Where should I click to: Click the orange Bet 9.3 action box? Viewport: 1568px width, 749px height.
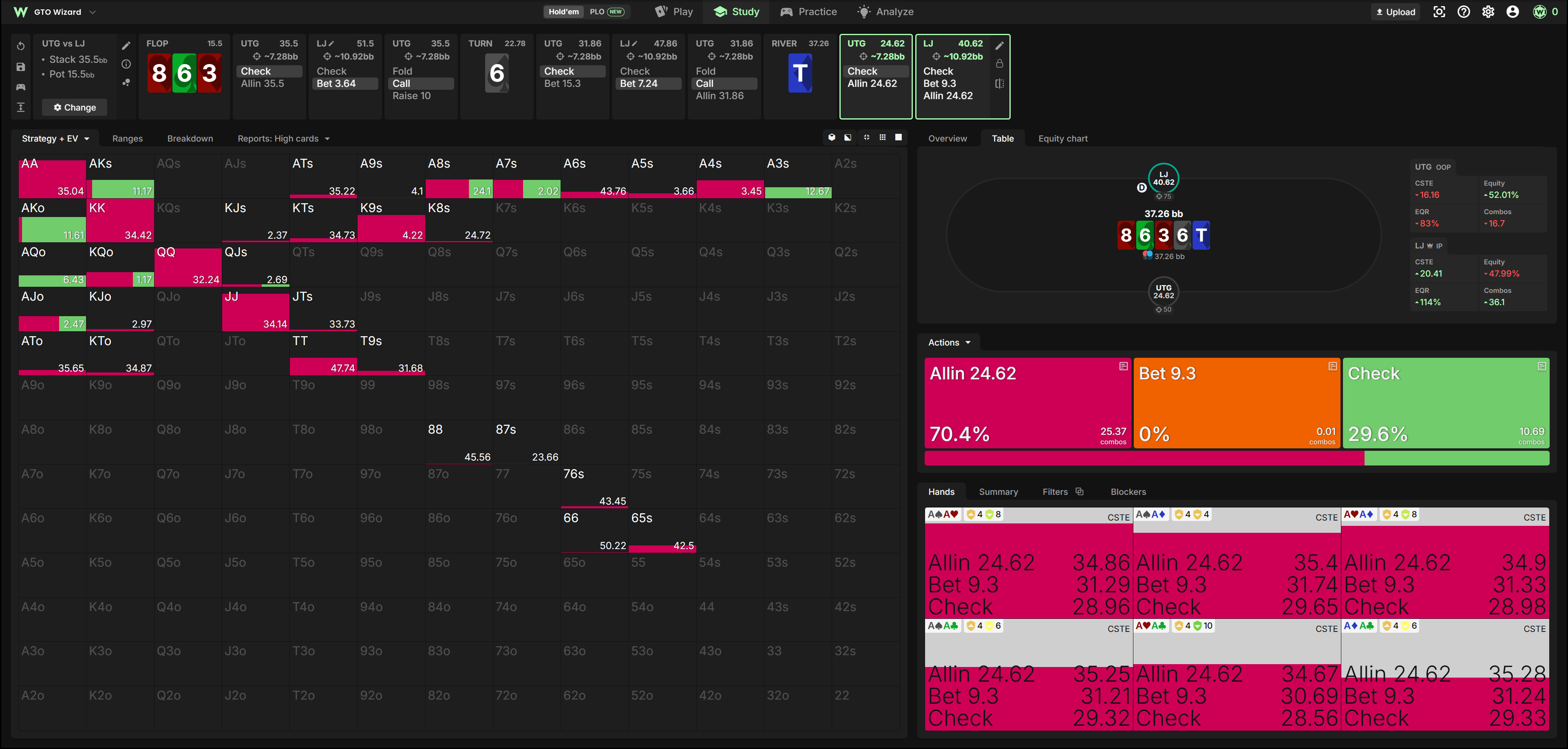[x=1236, y=403]
